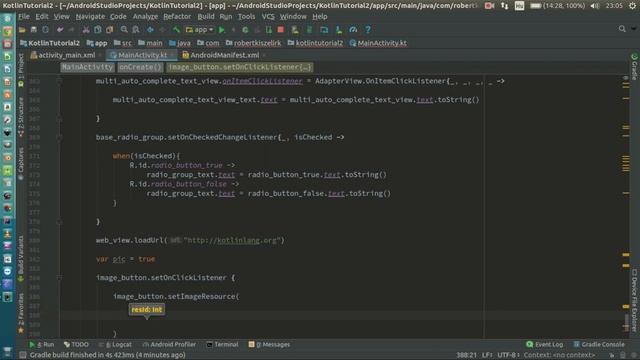Image resolution: width=640 pixels, height=360 pixels.
Task: Toggle the Structure tool window
Action: tap(21, 117)
